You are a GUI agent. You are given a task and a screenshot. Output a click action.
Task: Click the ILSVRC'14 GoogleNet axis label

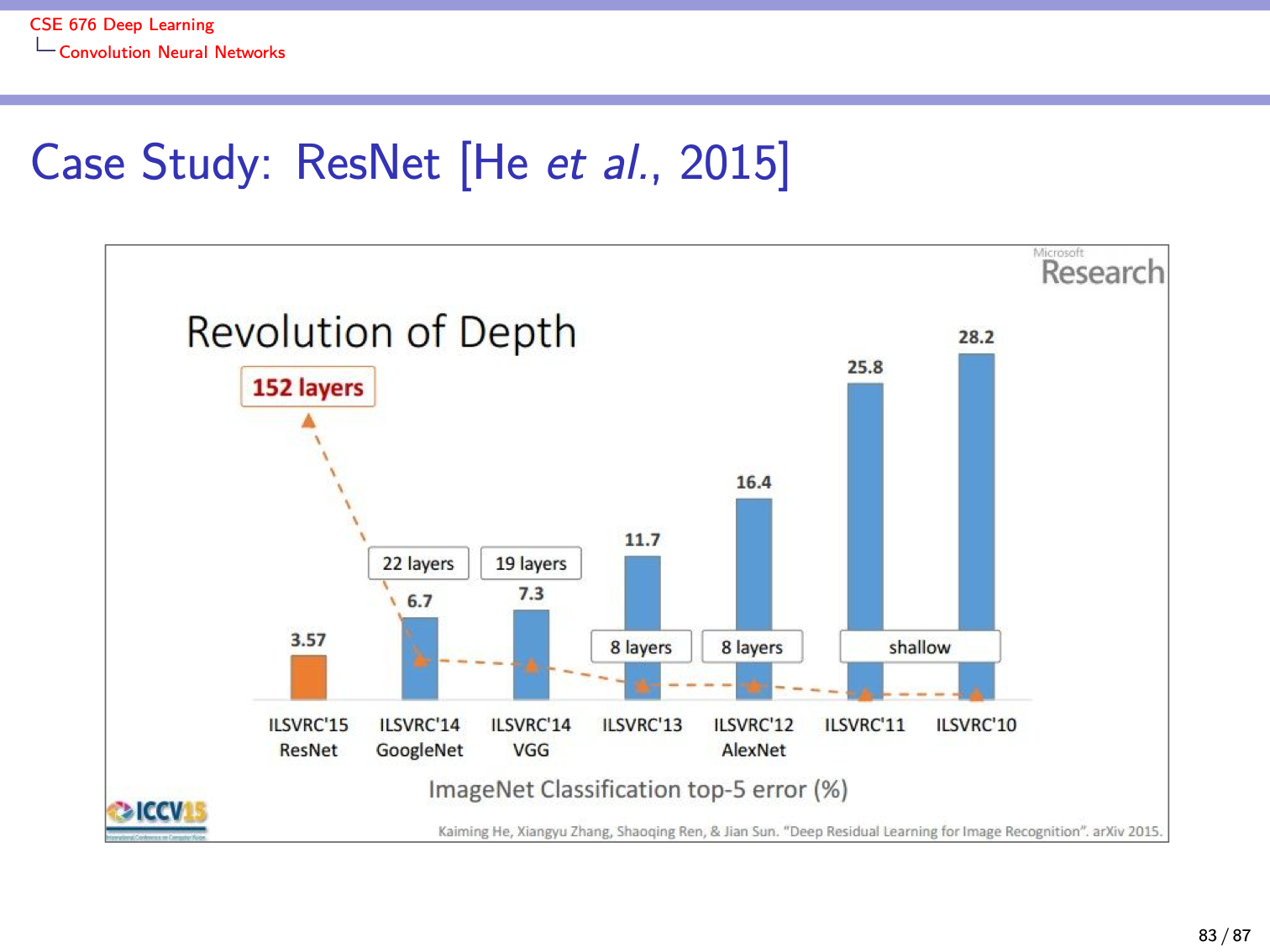pyautogui.click(x=419, y=737)
